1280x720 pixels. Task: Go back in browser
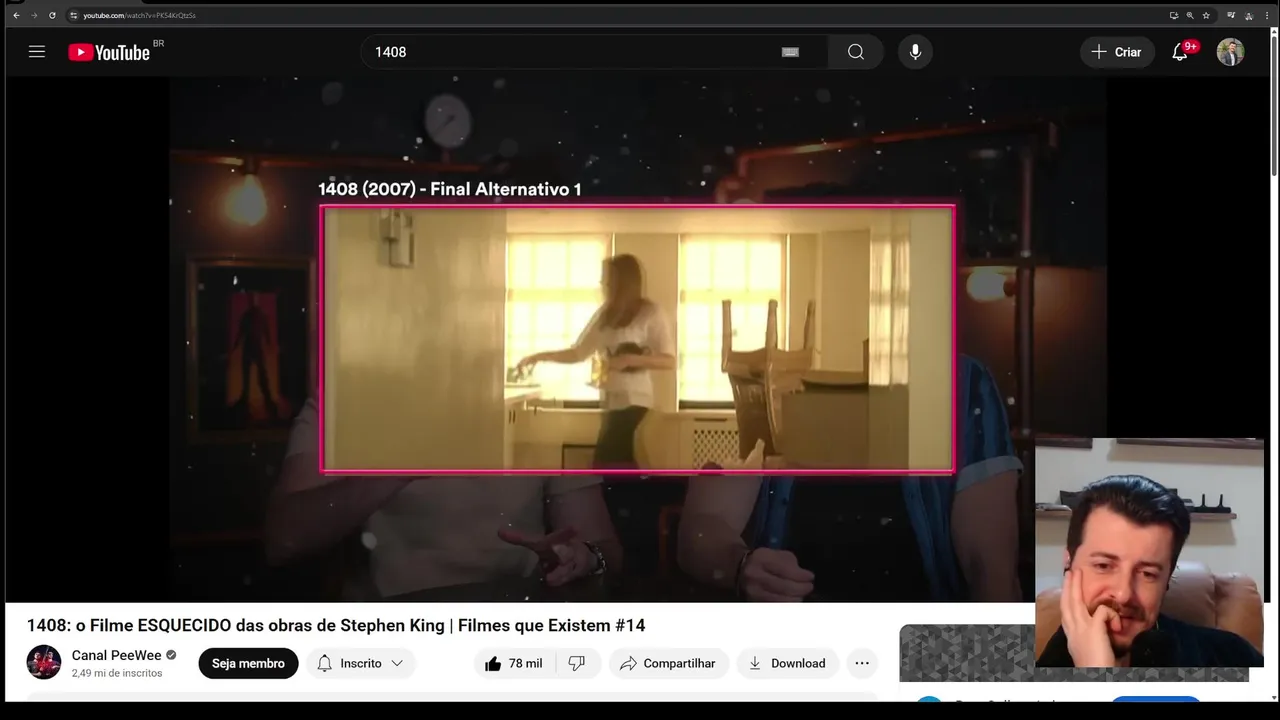pyautogui.click(x=16, y=15)
